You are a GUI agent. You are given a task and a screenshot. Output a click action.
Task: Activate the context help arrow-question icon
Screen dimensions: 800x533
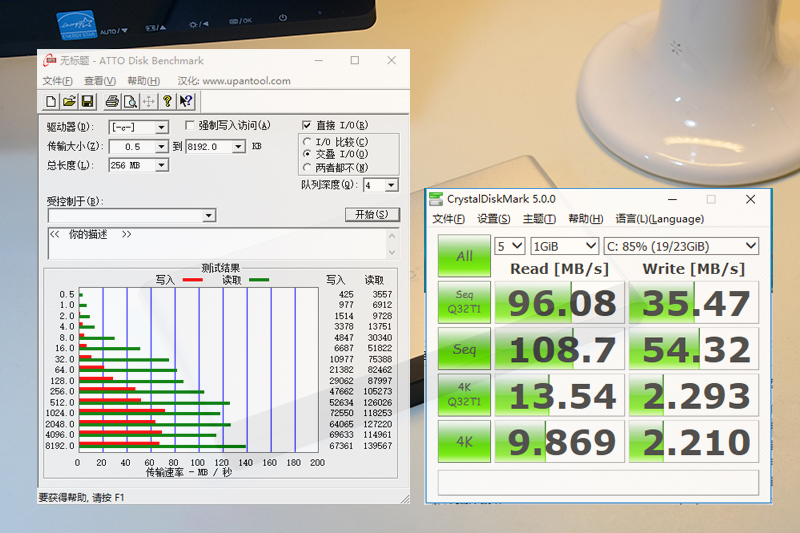(186, 101)
